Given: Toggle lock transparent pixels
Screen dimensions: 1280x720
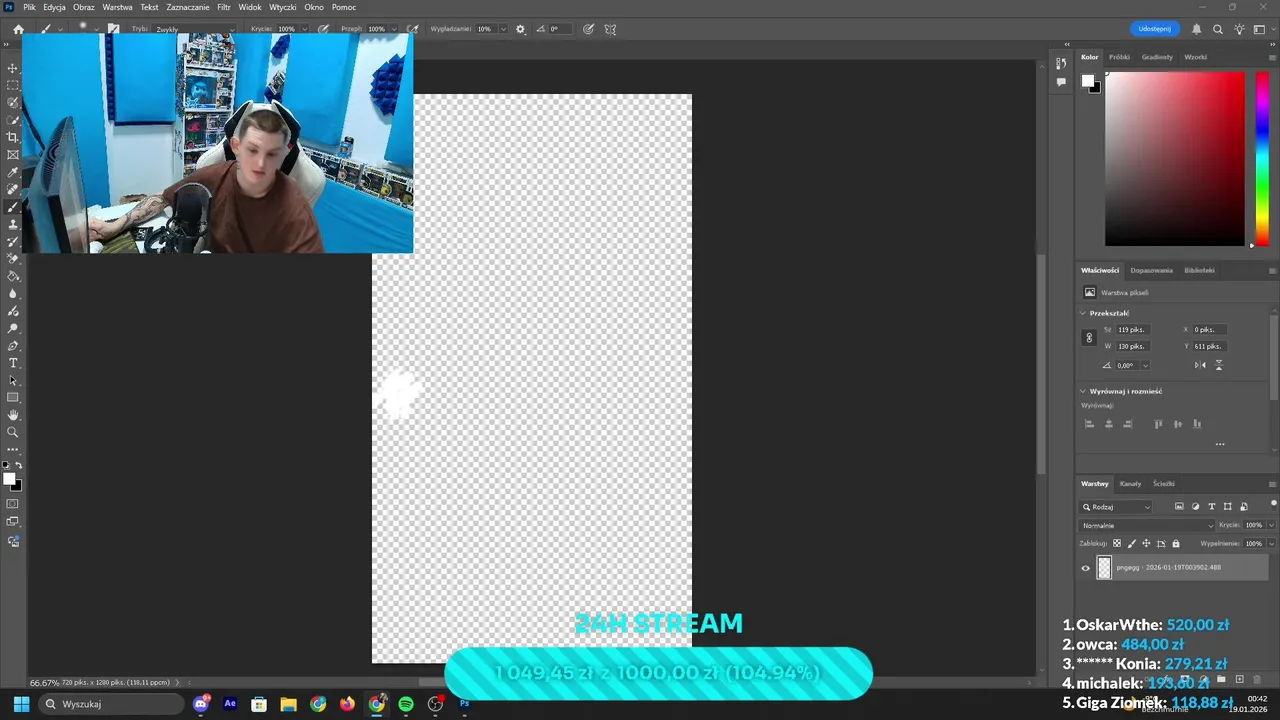Looking at the screenshot, I should 1117,543.
